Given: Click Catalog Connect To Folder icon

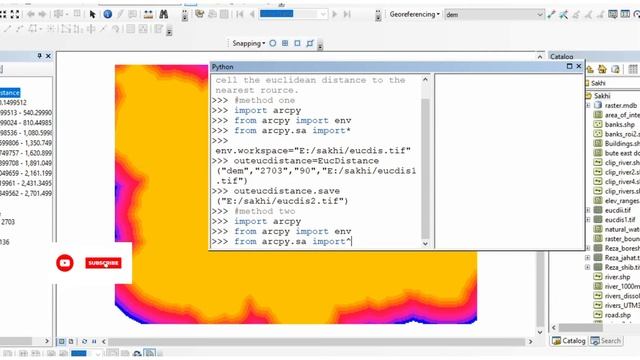Looking at the screenshot, I should pos(615,69).
